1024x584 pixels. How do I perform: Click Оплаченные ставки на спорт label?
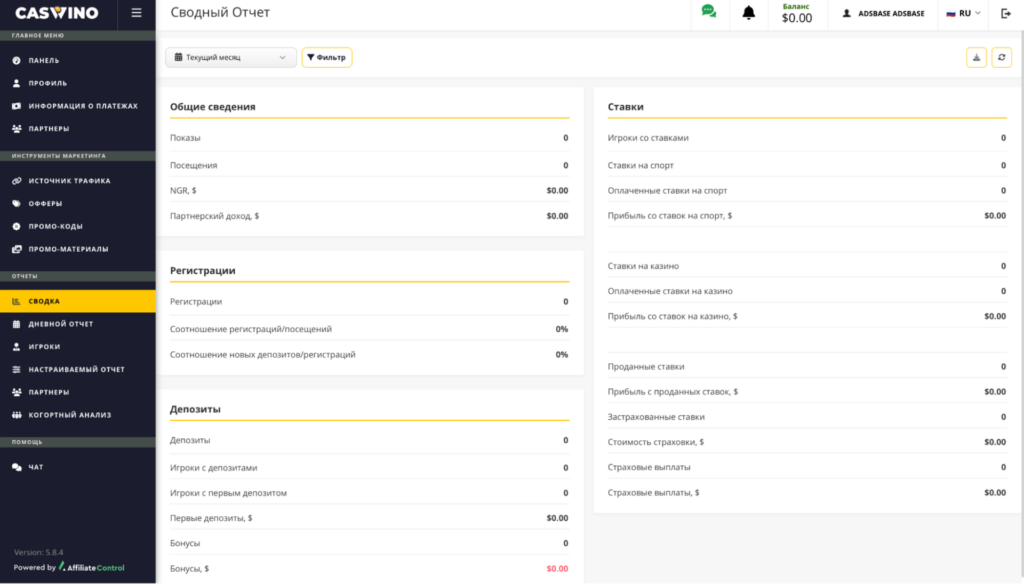pyautogui.click(x=667, y=191)
